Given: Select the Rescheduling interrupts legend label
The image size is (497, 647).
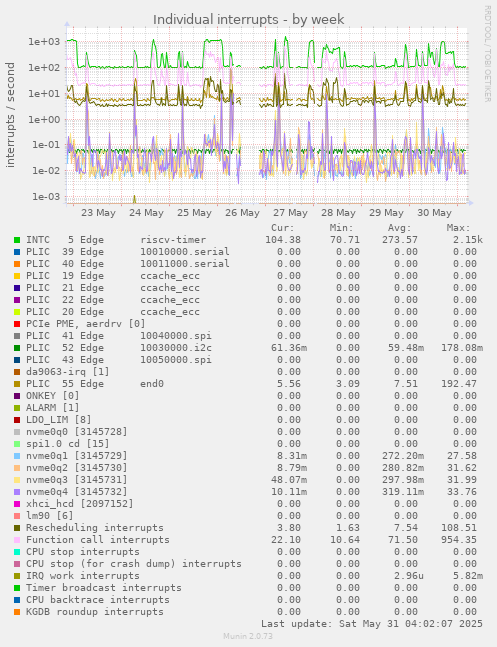Looking at the screenshot, I should coord(95,528).
